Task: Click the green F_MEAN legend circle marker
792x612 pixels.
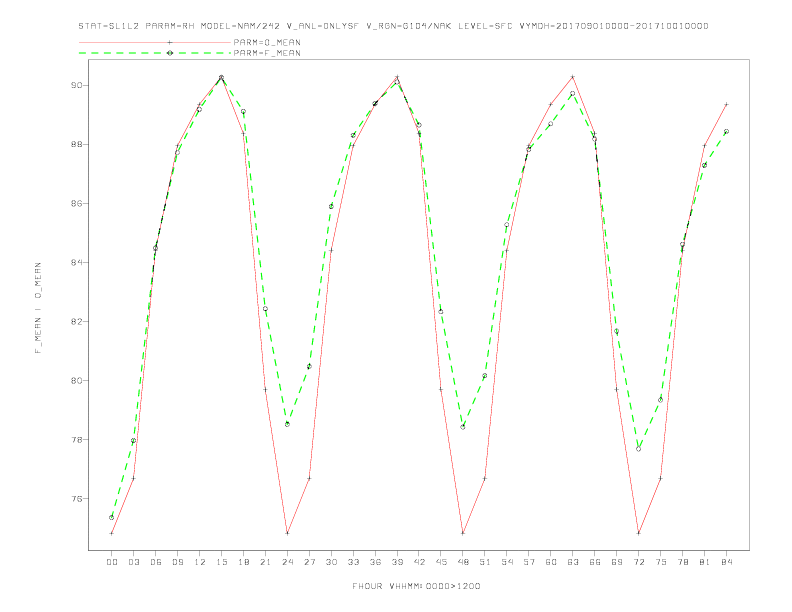Action: [170, 53]
